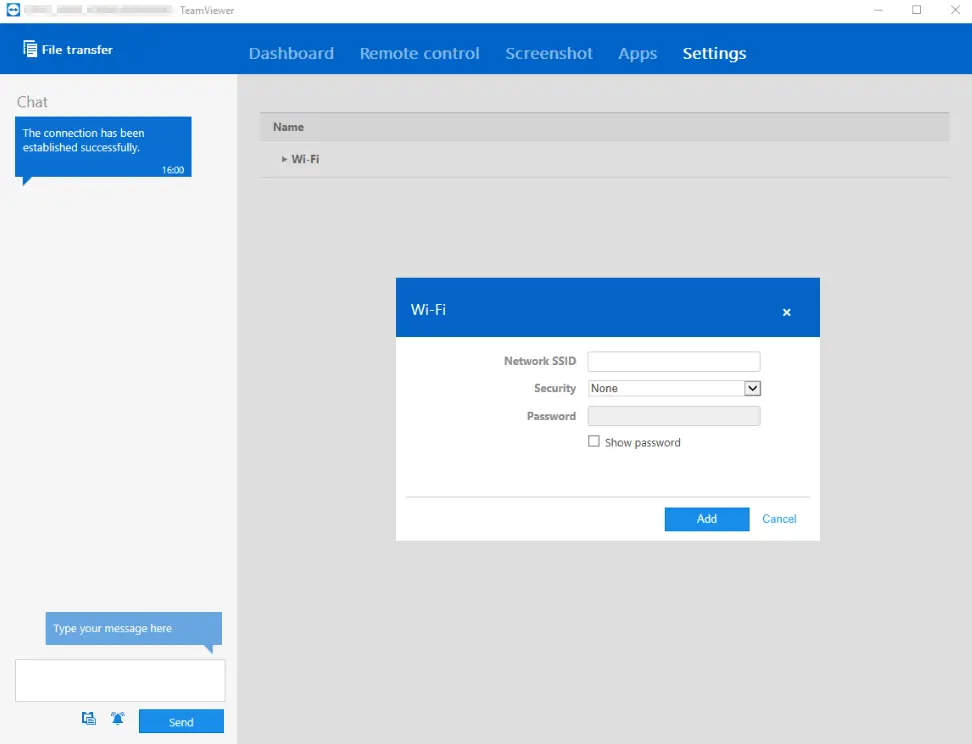Image resolution: width=972 pixels, height=744 pixels.
Task: Go to the Screenshot tab
Action: (x=549, y=53)
